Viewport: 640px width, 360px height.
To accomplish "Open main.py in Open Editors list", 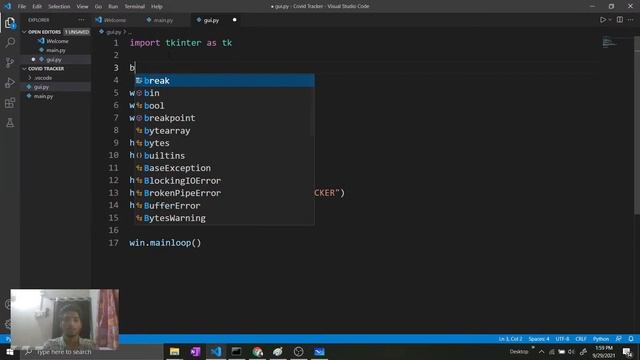I will click(x=56, y=50).
